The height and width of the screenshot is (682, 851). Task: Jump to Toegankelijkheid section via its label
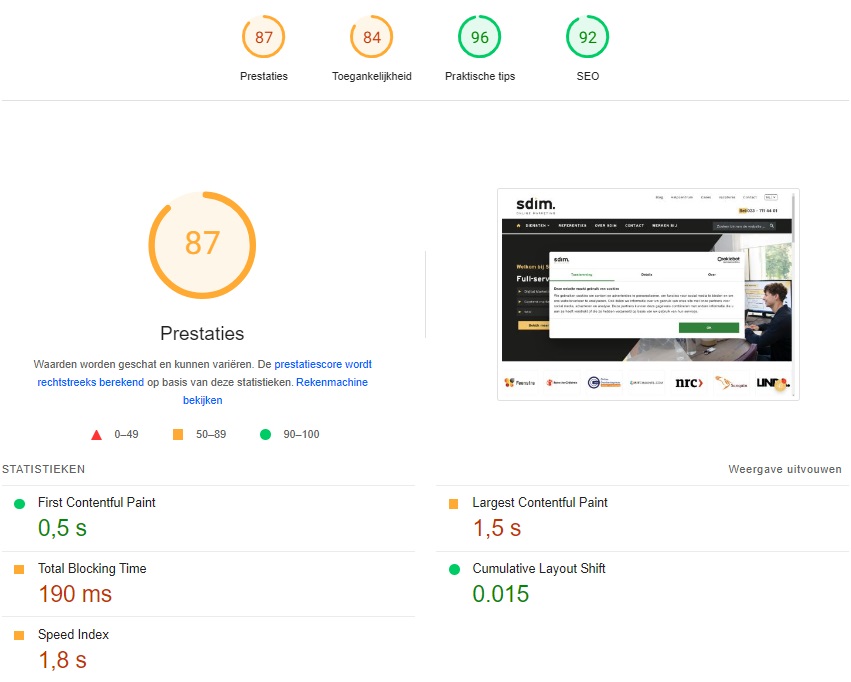[x=372, y=77]
